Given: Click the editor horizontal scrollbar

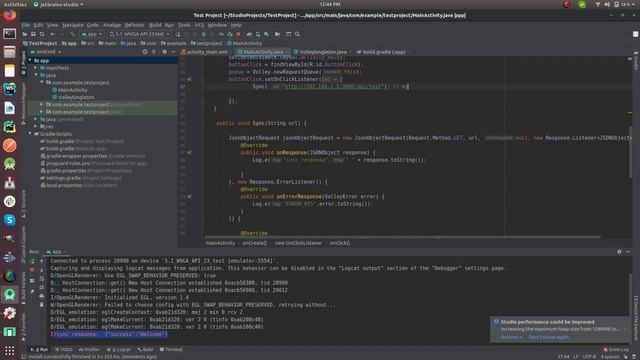Looking at the screenshot, I should (x=402, y=237).
